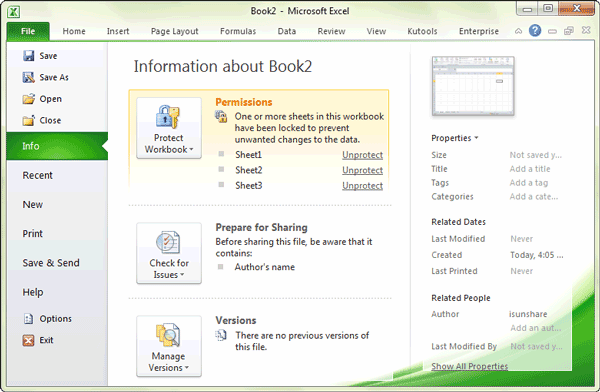Screen dimensions: 600x392
Task: Switch to the Enterprise tab
Action: 479,31
